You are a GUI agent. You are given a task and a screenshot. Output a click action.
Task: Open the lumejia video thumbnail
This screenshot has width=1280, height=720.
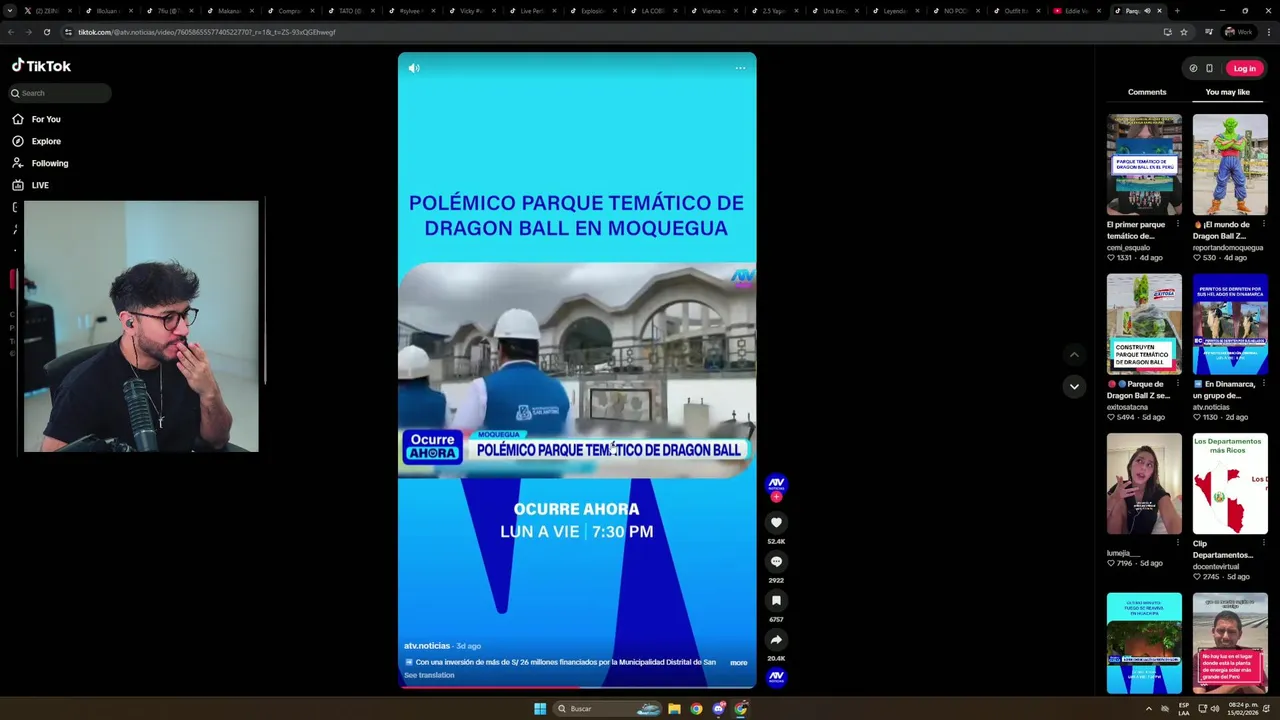point(1144,483)
